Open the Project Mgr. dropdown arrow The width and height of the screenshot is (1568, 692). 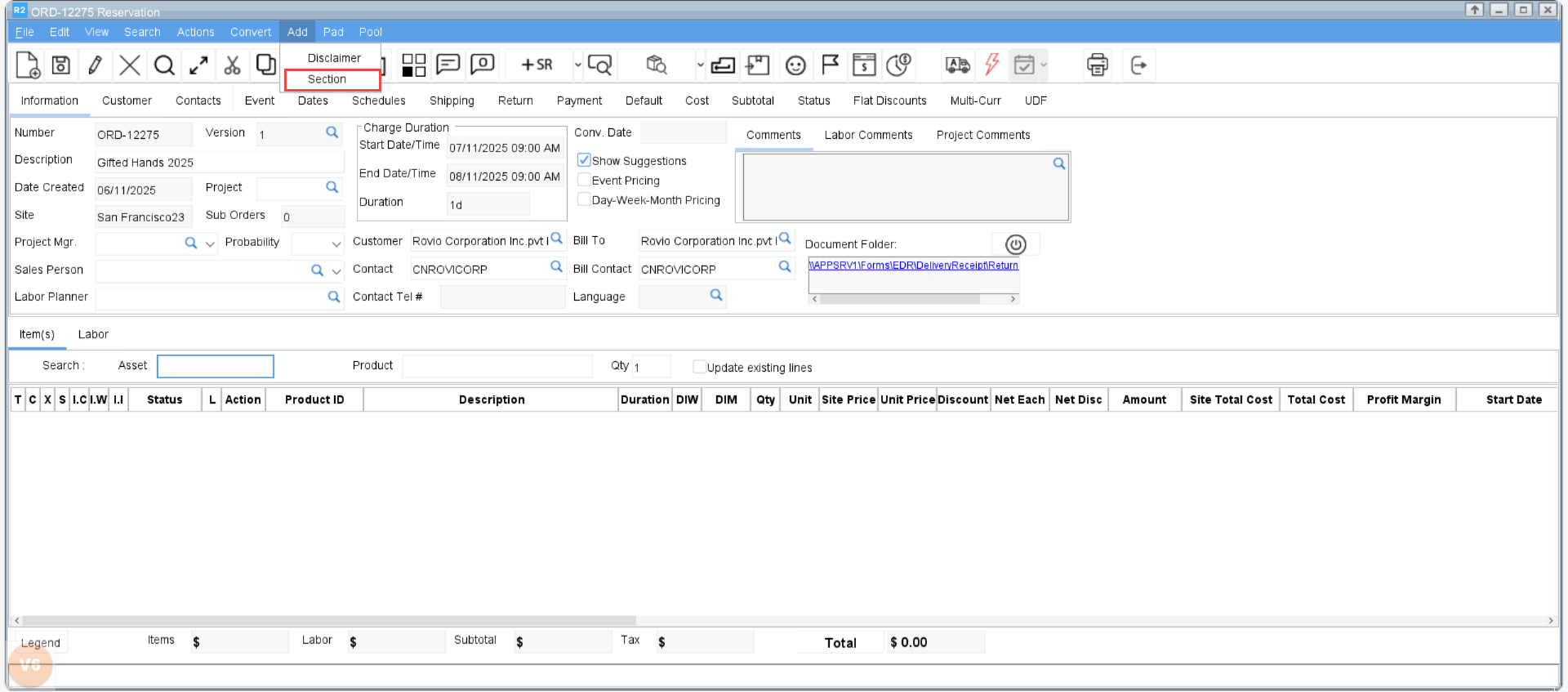210,243
